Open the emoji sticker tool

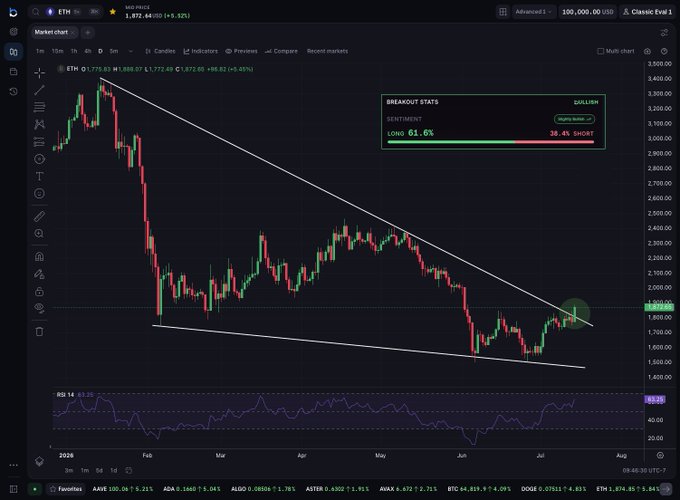[x=39, y=193]
